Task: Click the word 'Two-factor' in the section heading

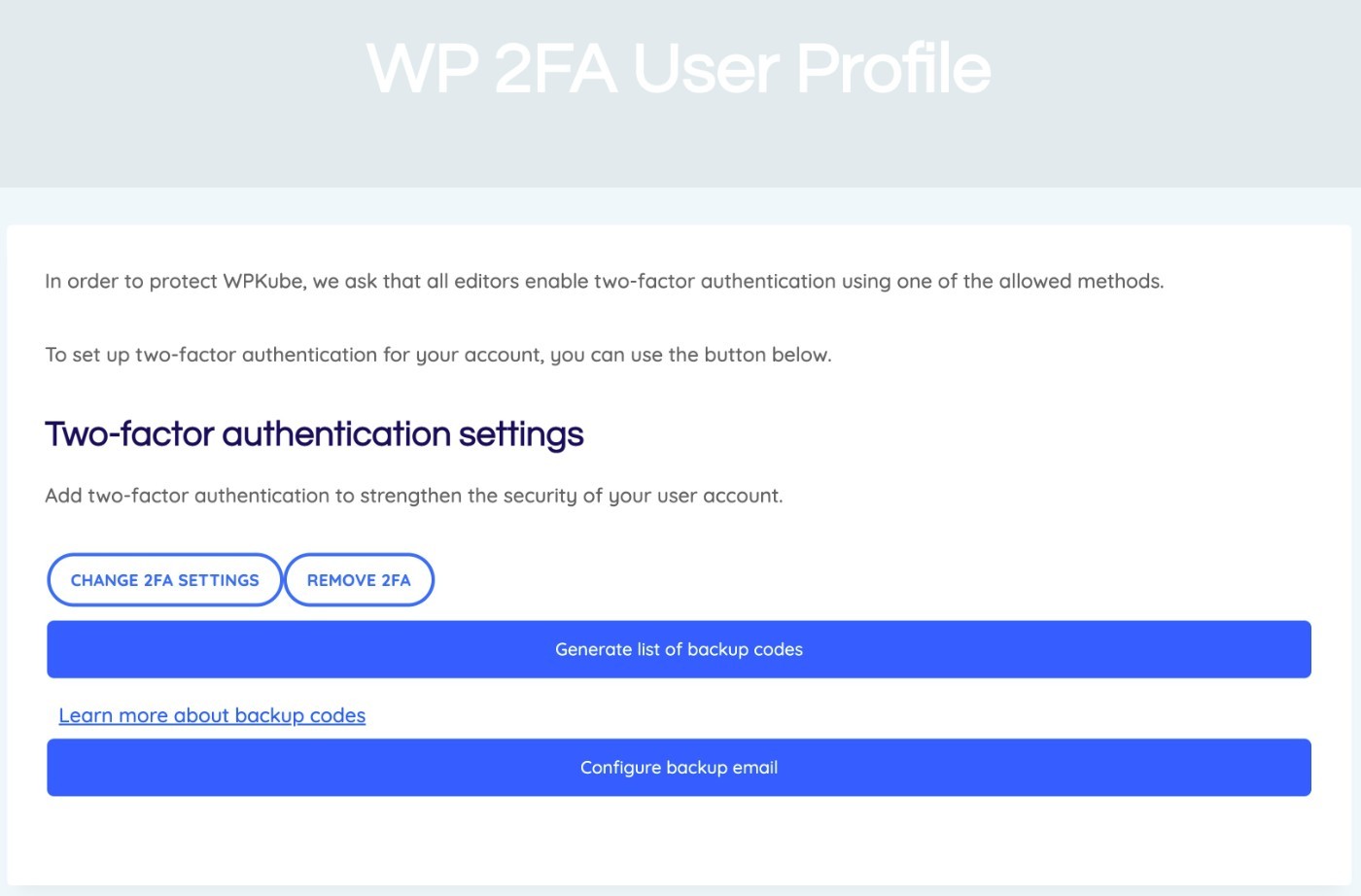Action: pos(129,434)
